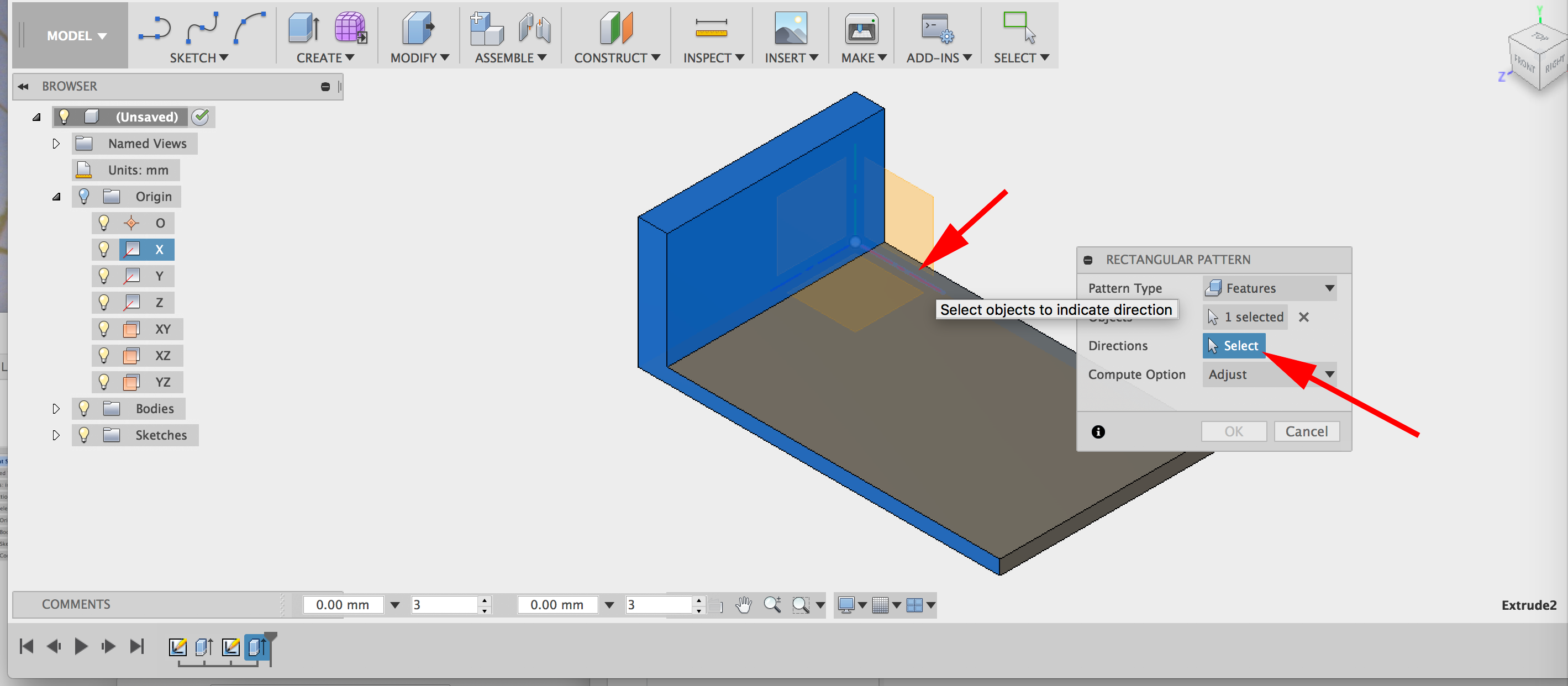Click the Line sketch tool icon

tap(155, 28)
